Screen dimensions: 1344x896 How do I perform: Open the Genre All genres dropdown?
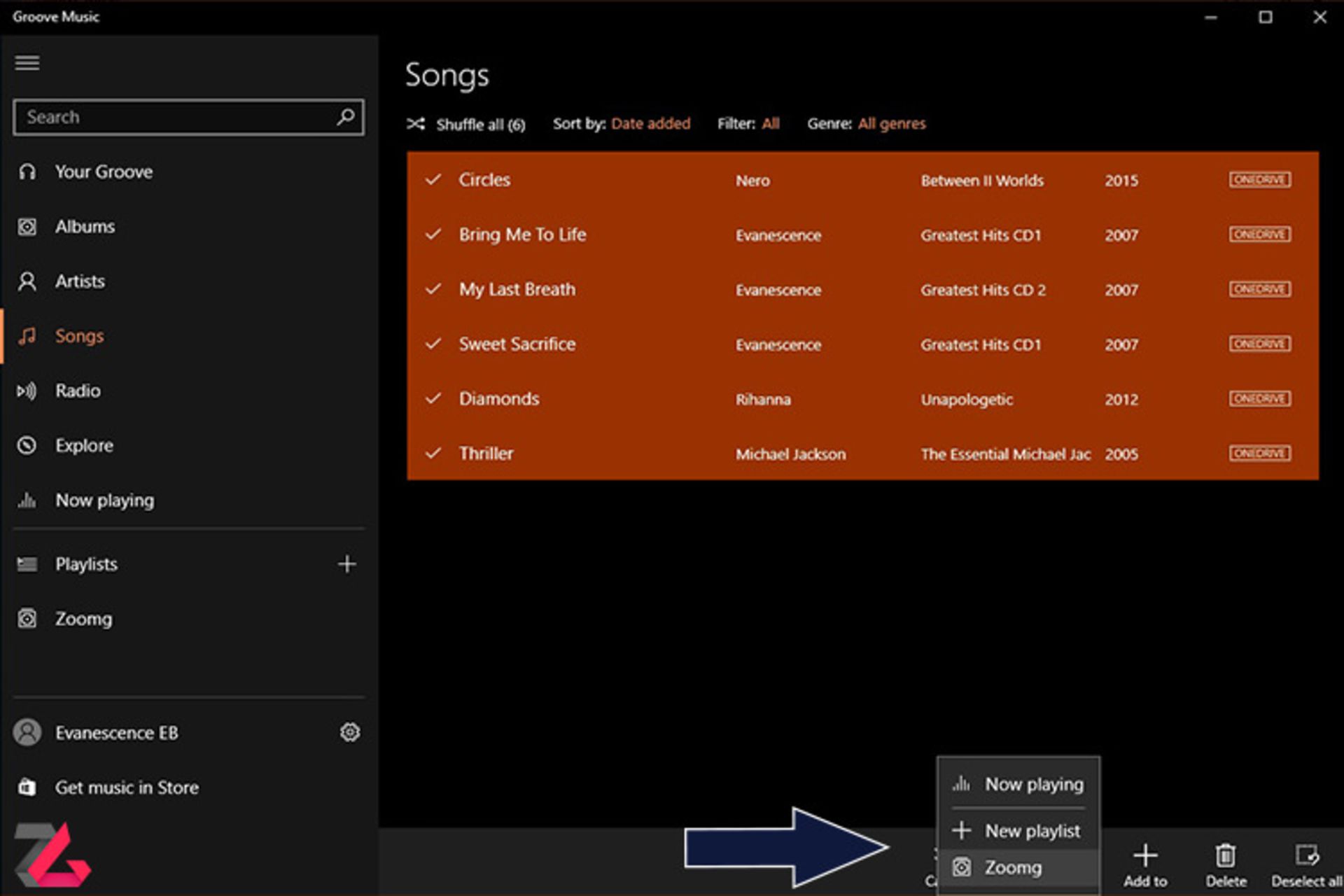tap(892, 124)
